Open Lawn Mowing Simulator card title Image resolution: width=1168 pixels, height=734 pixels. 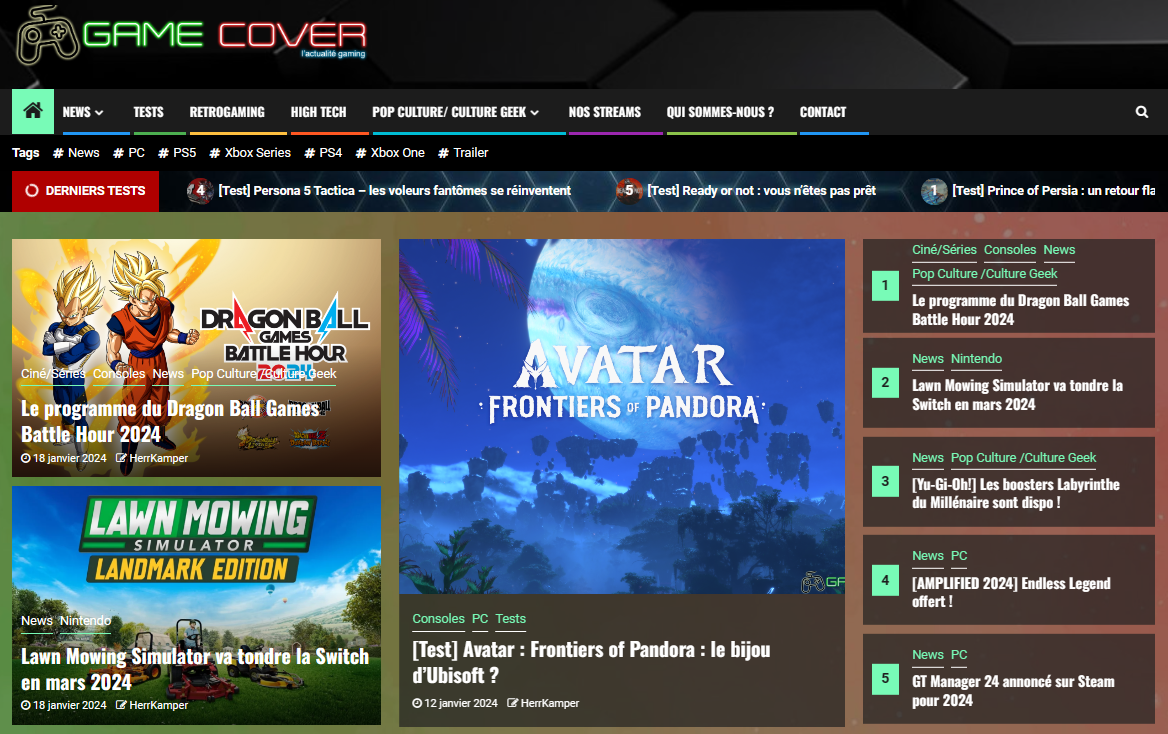pyautogui.click(x=195, y=669)
